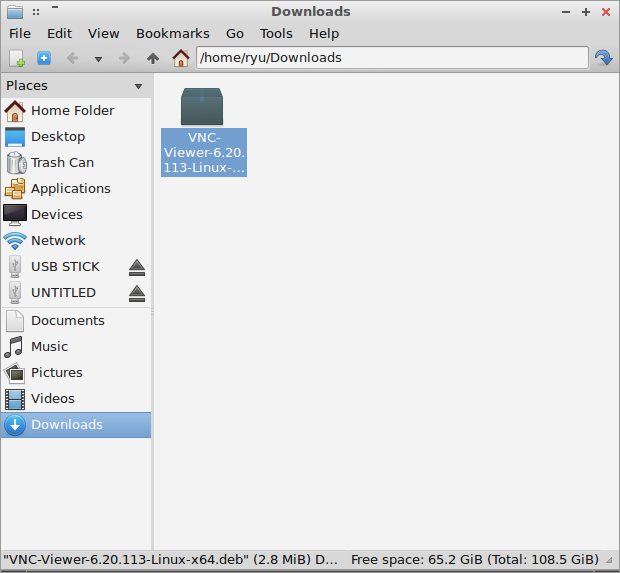620x573 pixels.
Task: Go back with the left arrow icon
Action: click(x=72, y=59)
